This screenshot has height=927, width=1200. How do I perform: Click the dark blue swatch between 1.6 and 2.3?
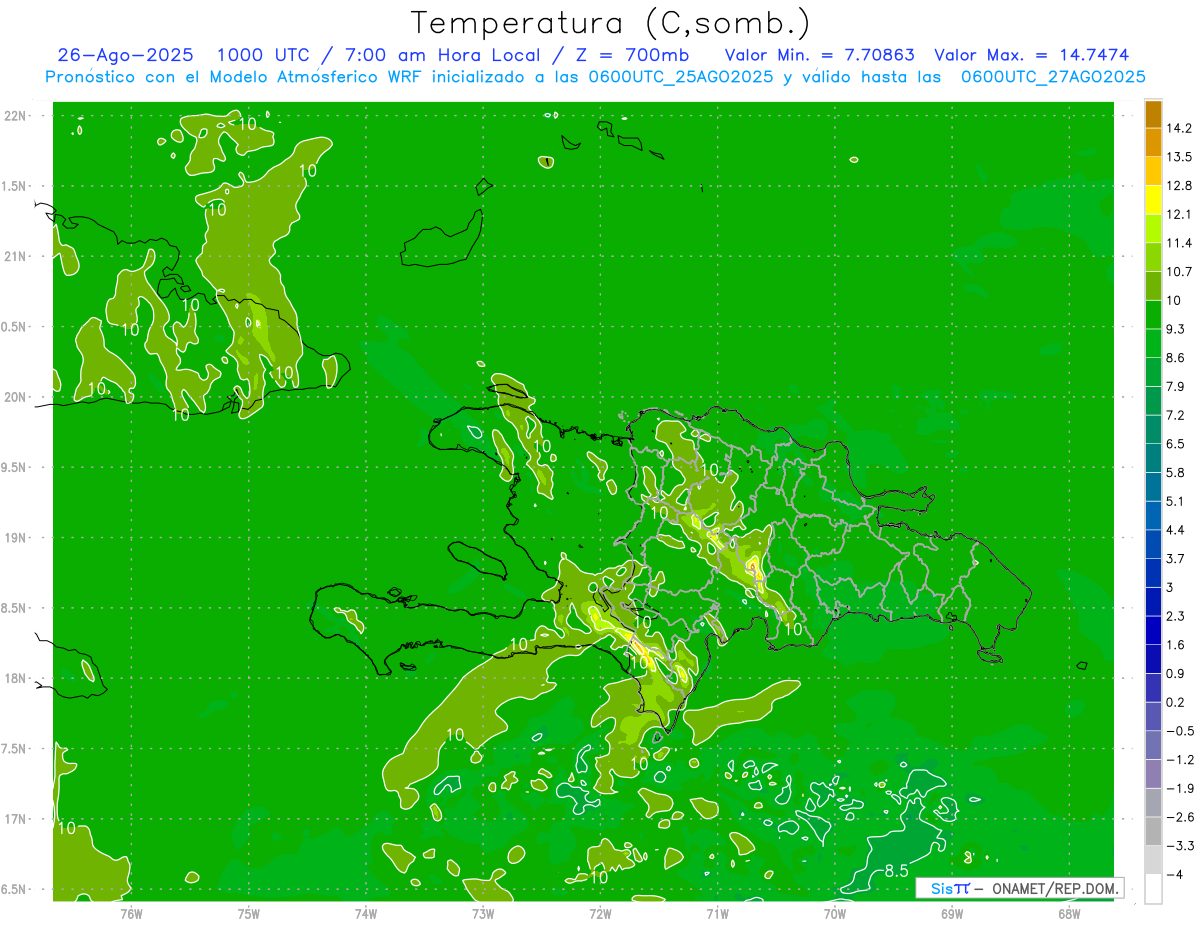1153,631
